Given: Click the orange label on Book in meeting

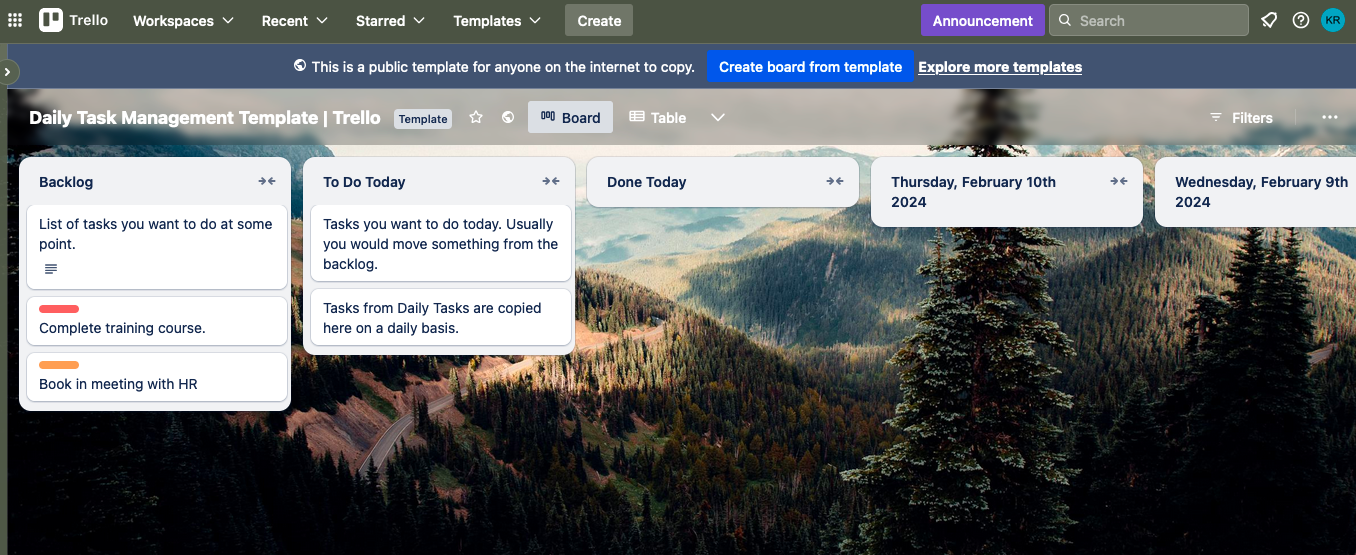Looking at the screenshot, I should pos(59,365).
